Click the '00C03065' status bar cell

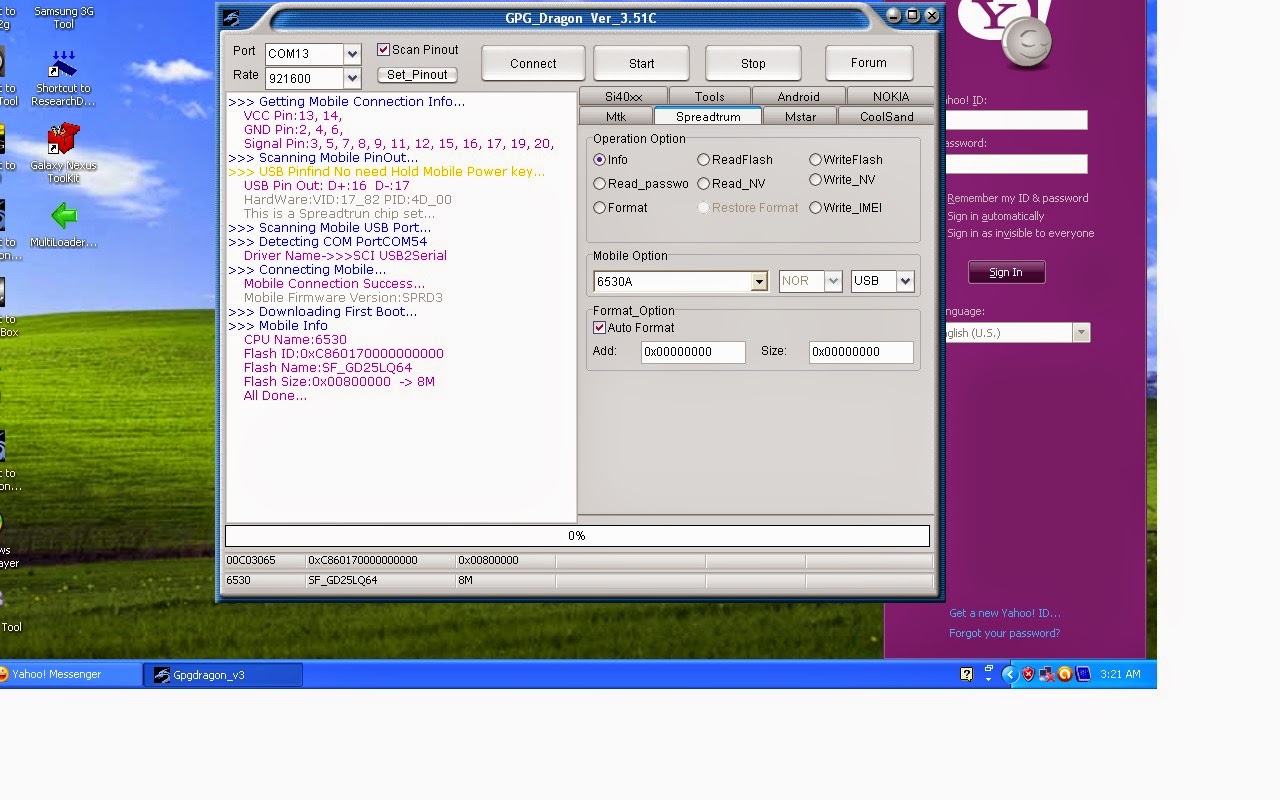click(264, 561)
